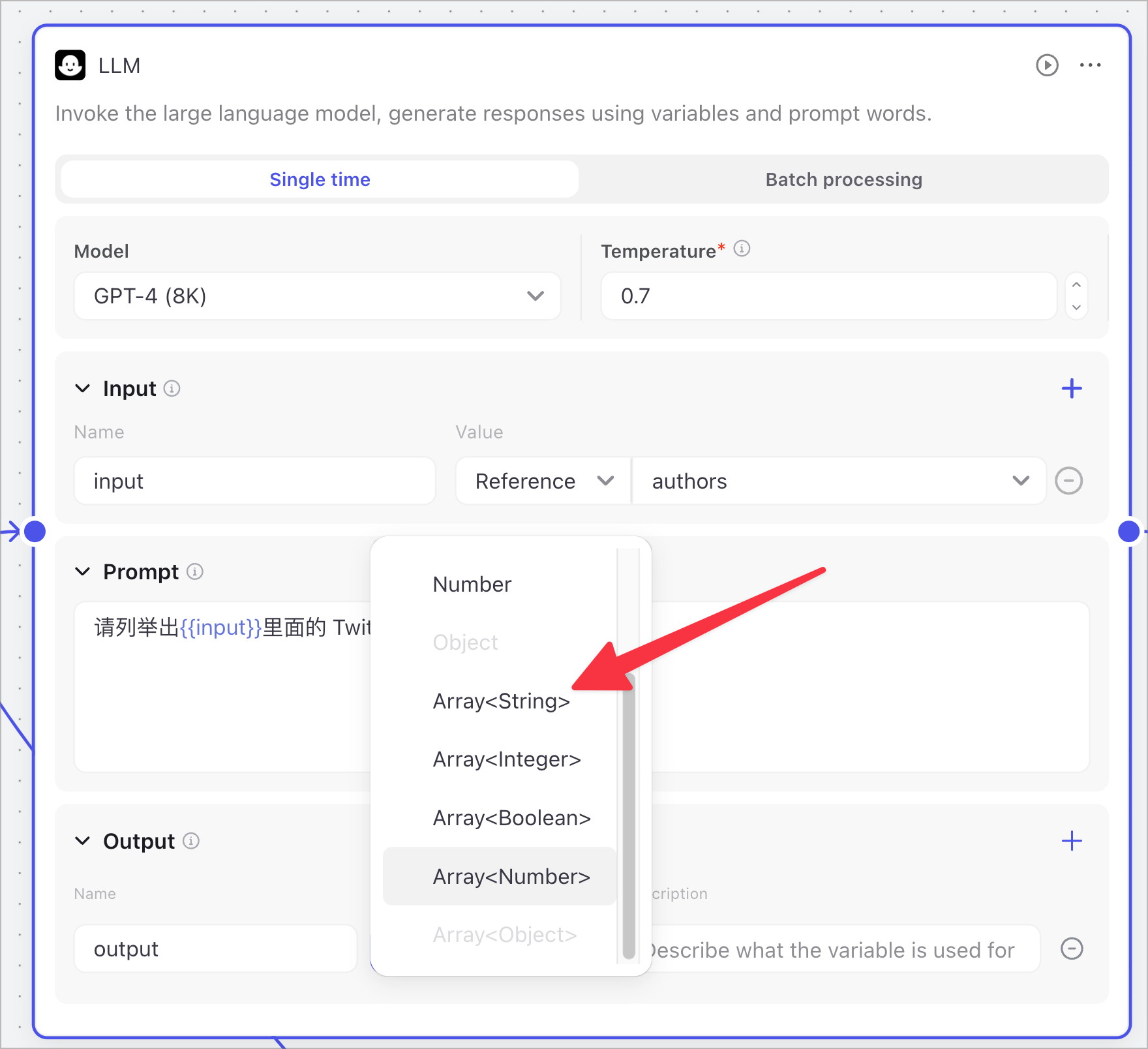Click the Temperature info icon
The height and width of the screenshot is (1049, 1148).
(x=742, y=249)
